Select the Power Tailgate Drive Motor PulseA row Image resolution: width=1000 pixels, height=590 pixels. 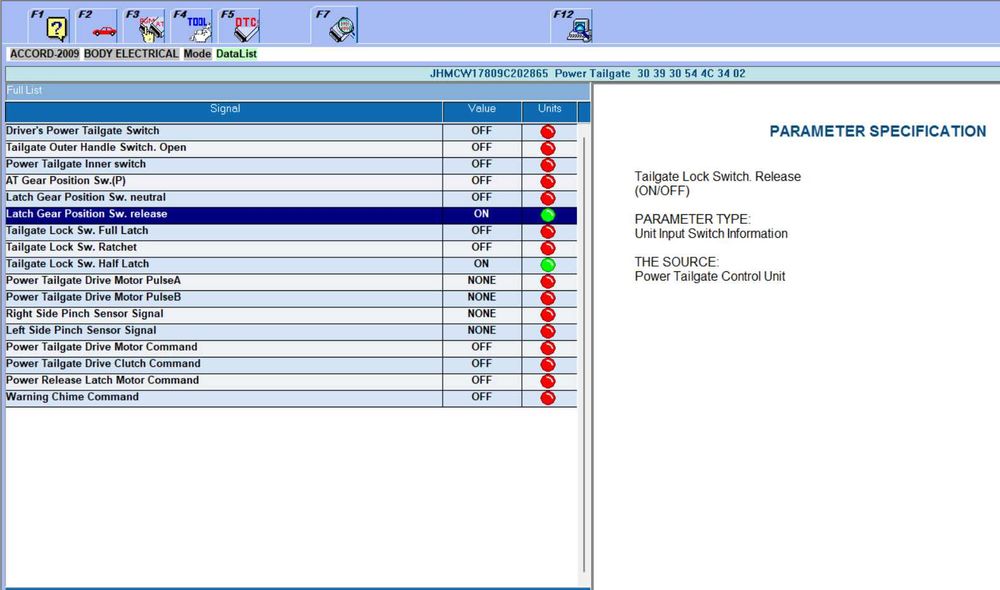(93, 281)
